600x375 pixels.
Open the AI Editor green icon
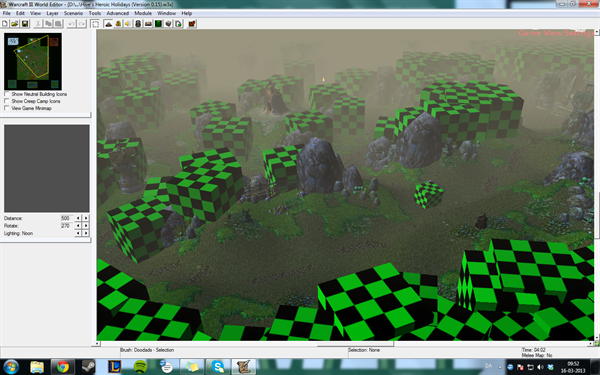158,24
